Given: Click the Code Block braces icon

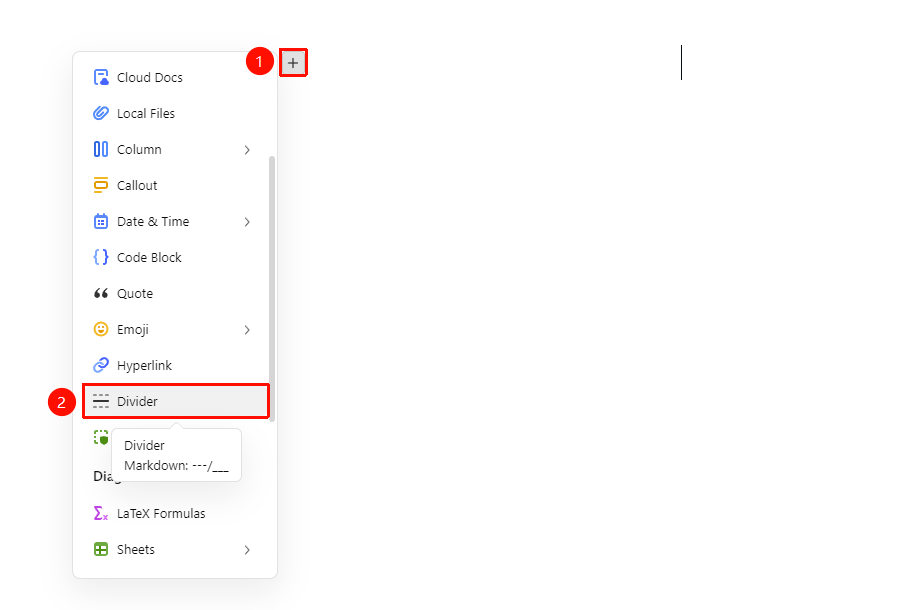Looking at the screenshot, I should click(101, 257).
